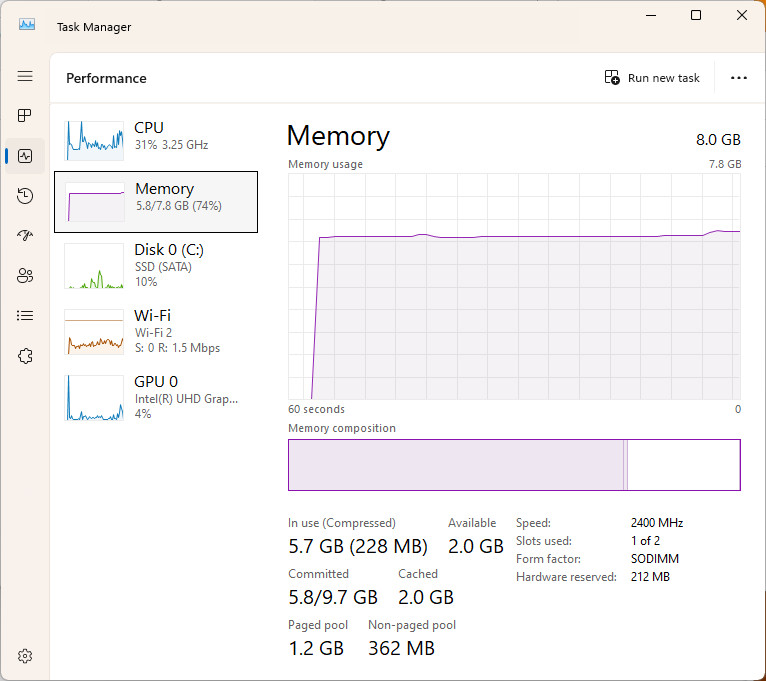The height and width of the screenshot is (681, 766).
Task: Open the hamburger navigation menu
Action: pos(25,76)
